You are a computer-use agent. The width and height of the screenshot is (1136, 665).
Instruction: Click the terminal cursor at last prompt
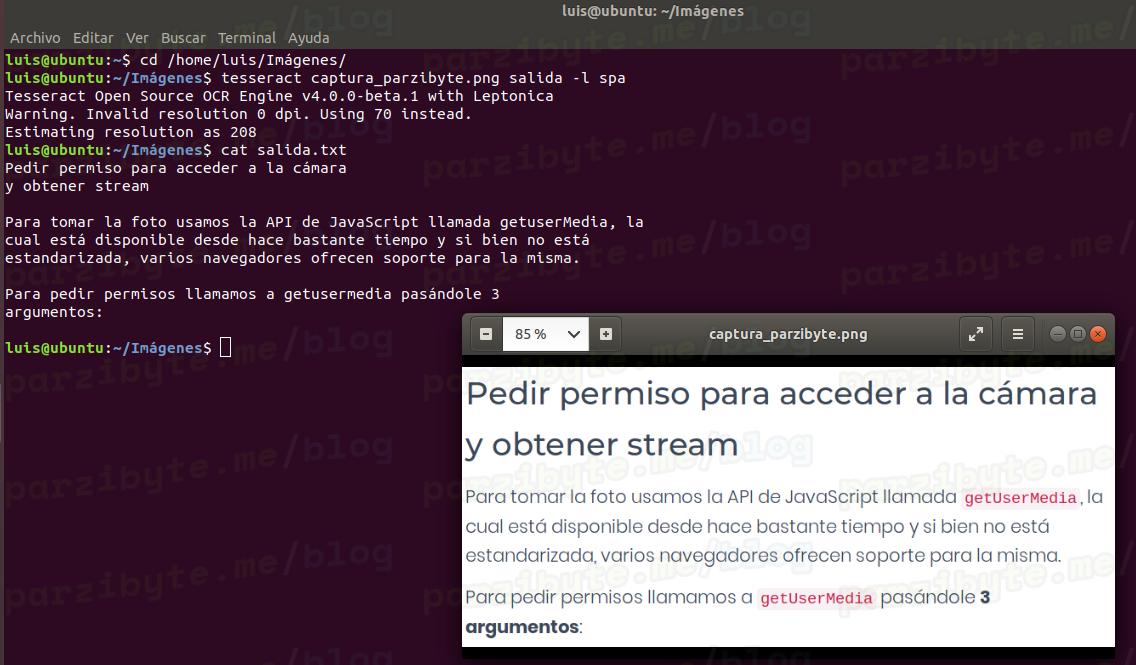pyautogui.click(x=225, y=348)
